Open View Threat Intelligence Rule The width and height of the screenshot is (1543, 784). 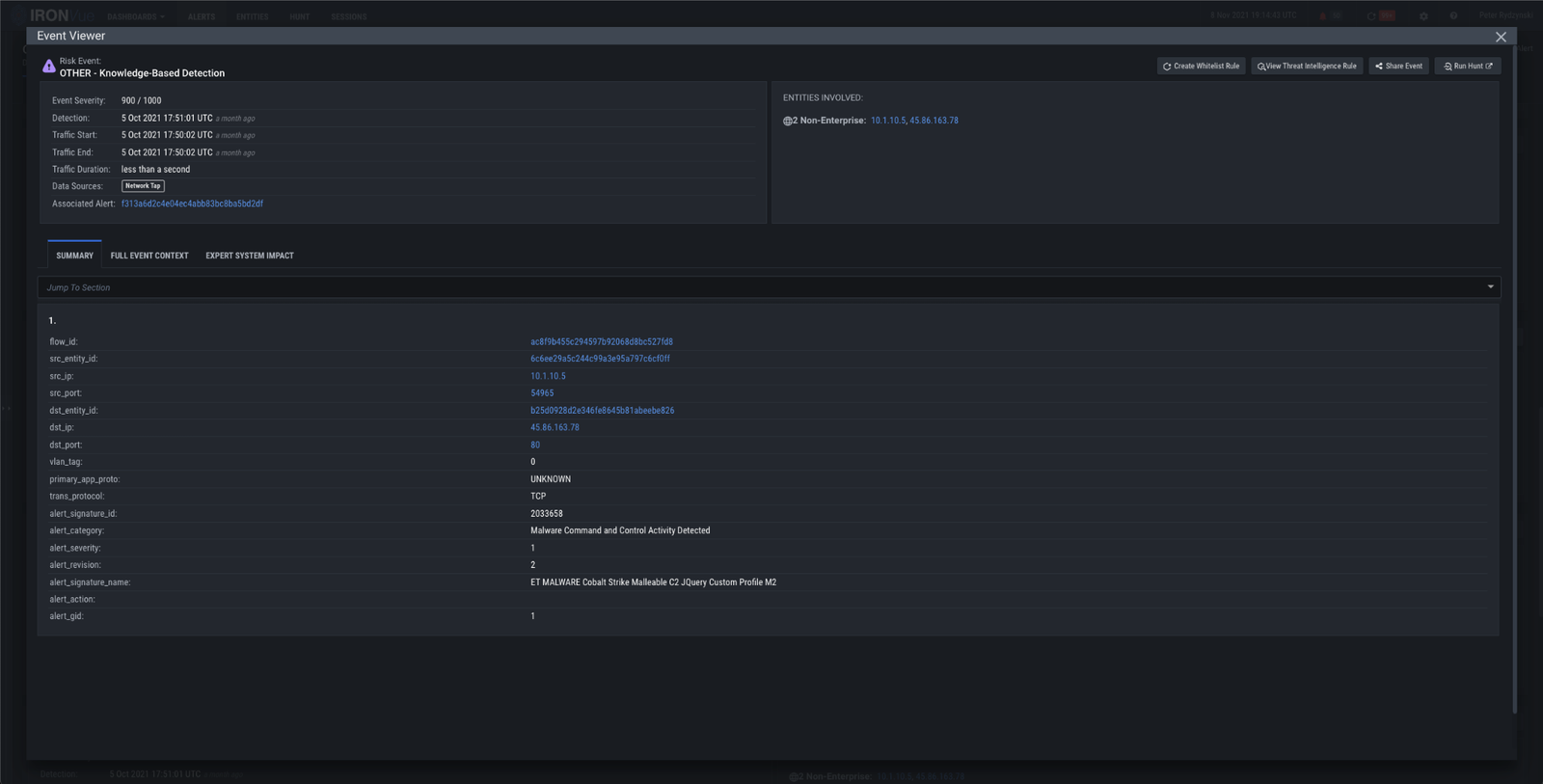1307,67
